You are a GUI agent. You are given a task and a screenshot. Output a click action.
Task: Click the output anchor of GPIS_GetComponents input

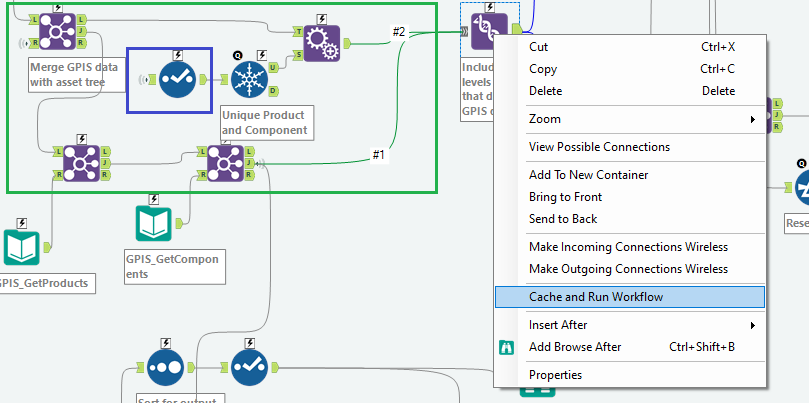[x=179, y=223]
